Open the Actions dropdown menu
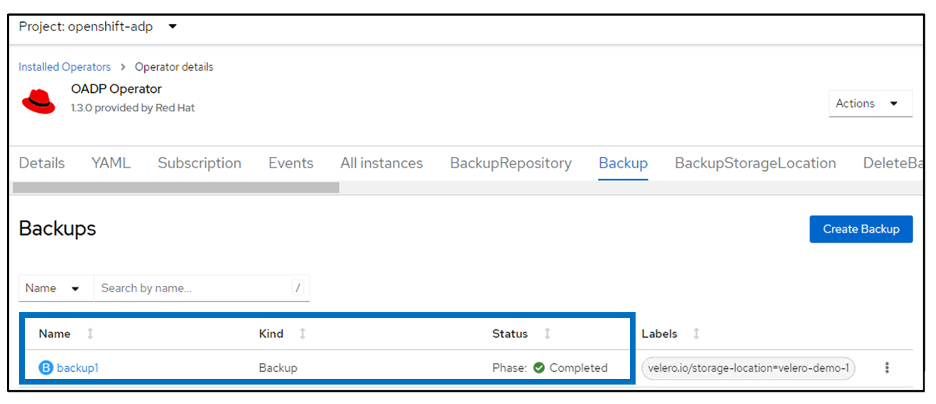936x404 pixels. coord(869,104)
